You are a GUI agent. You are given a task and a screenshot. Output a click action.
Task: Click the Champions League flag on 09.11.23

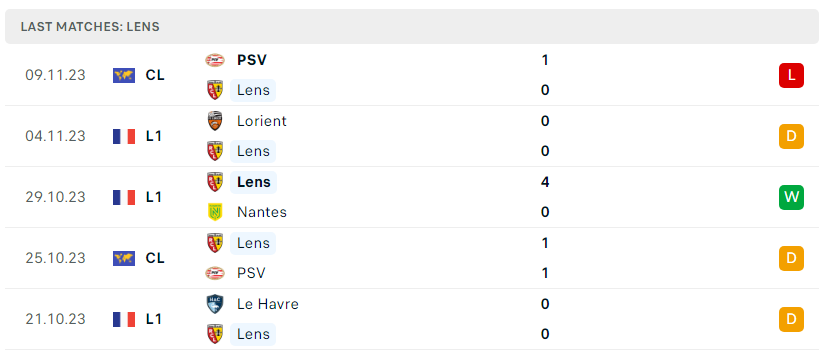124,75
